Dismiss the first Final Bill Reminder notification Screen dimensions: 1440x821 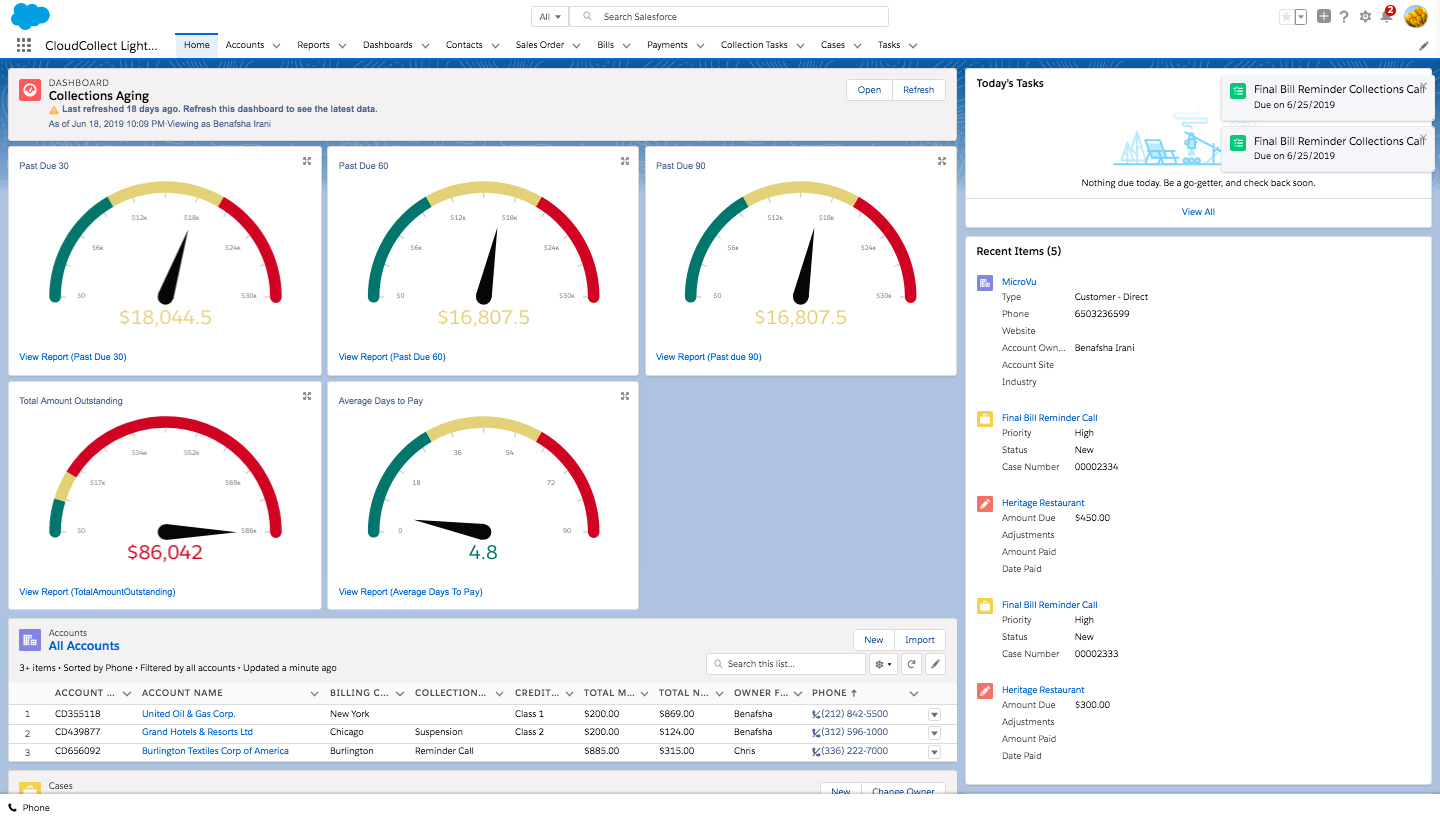(x=1423, y=86)
